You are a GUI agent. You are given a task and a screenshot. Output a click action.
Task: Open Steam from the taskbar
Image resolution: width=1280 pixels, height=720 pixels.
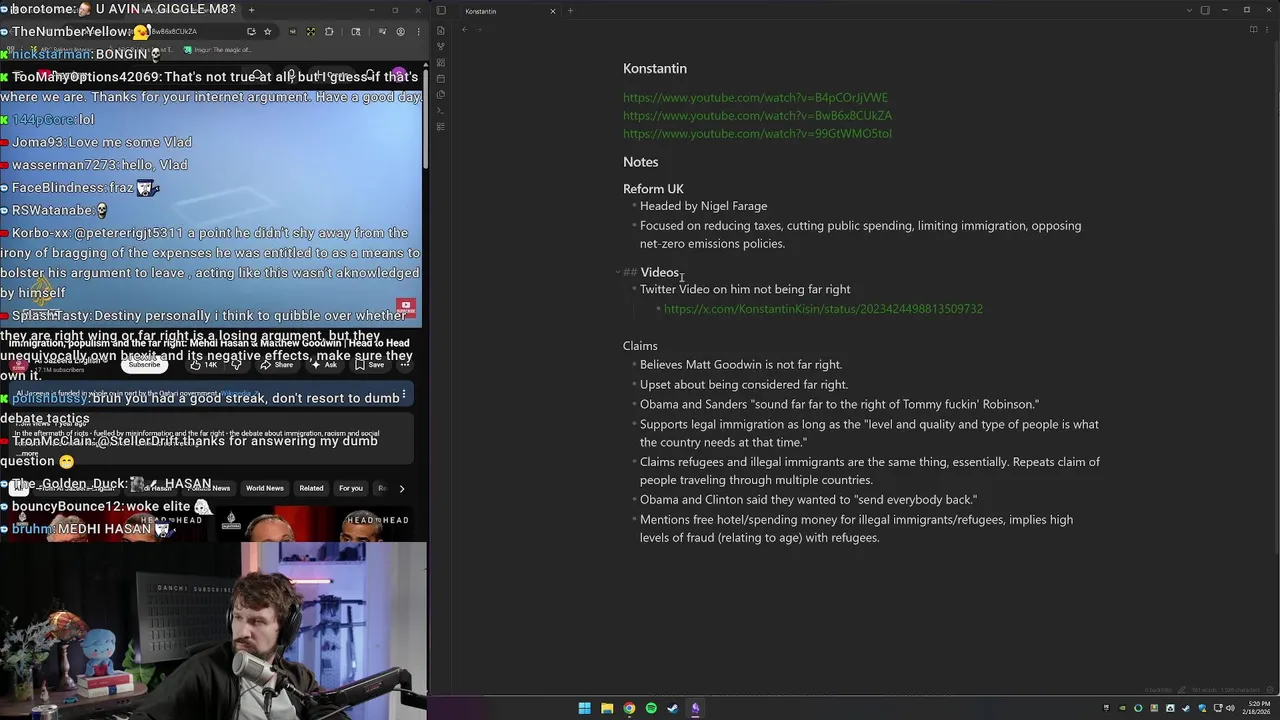(x=673, y=708)
